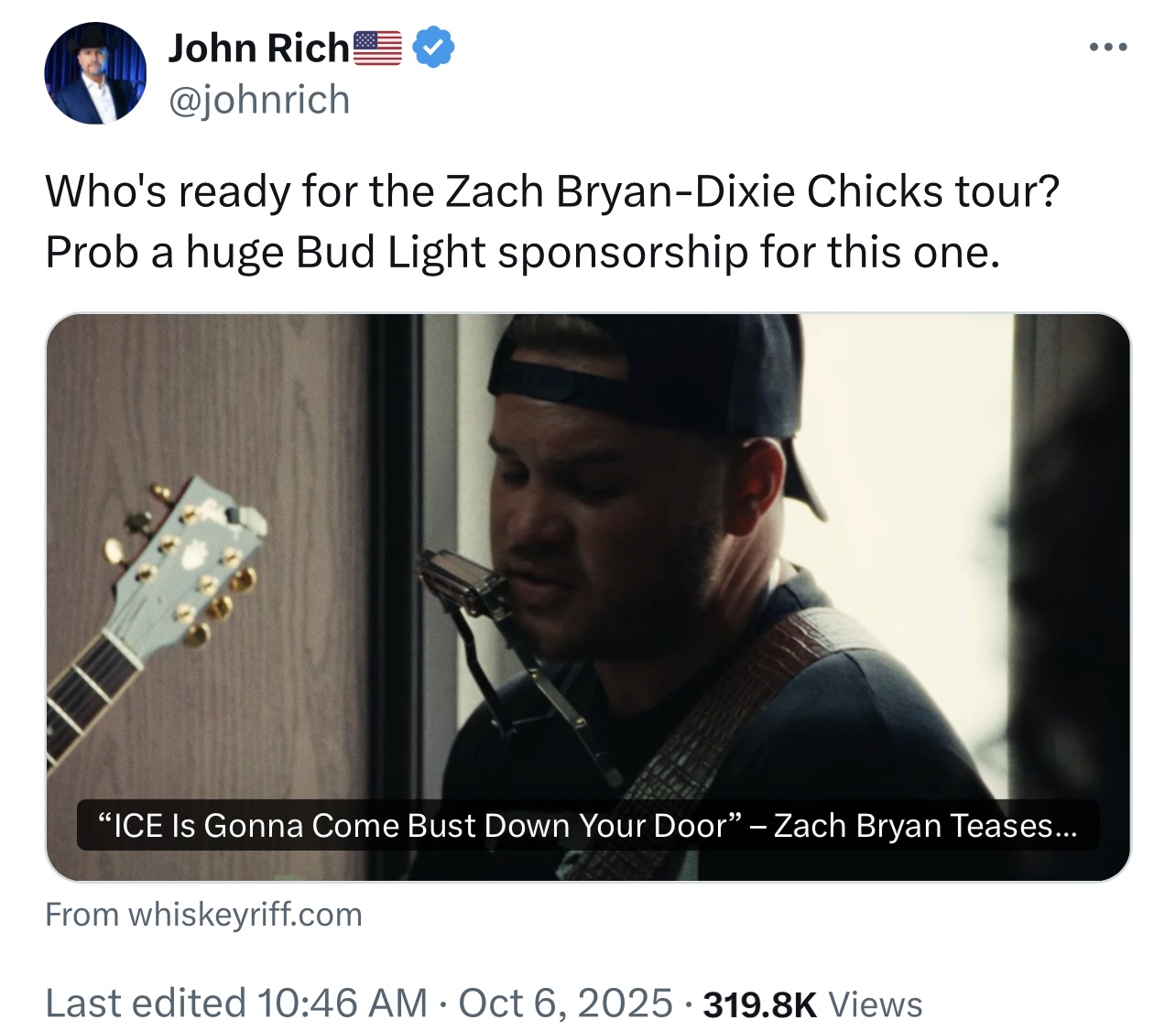Click John Rich's profile avatar
This screenshot has width=1176, height=1031.
click(95, 73)
